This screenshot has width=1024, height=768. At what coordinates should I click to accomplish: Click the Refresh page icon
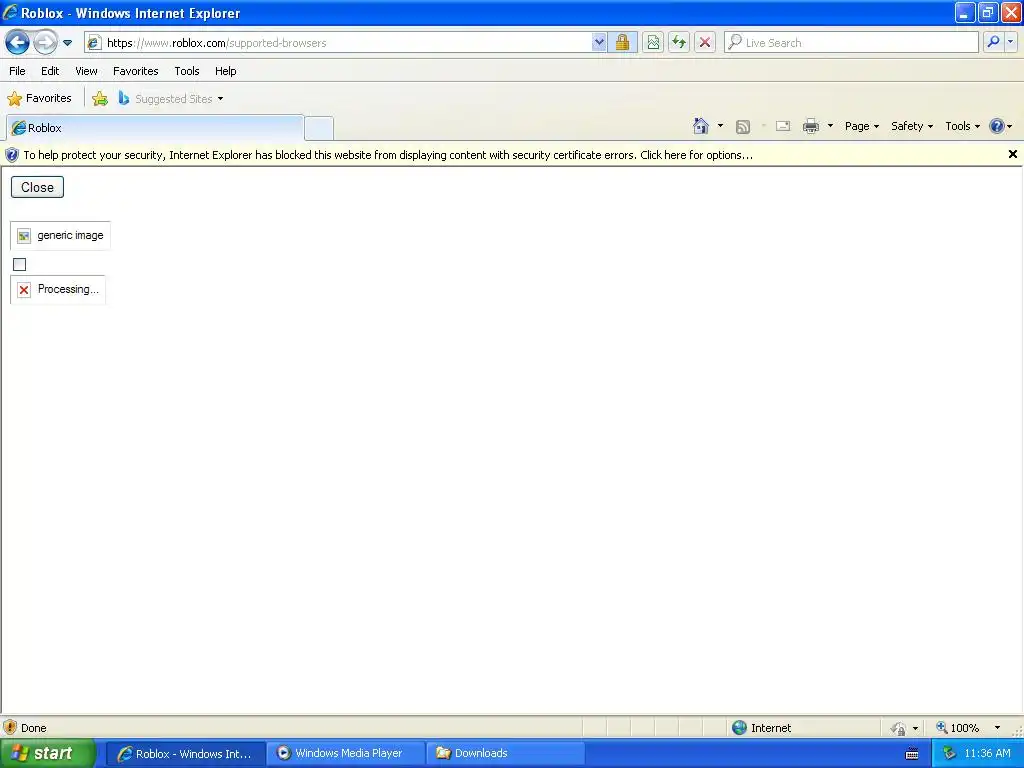pyautogui.click(x=679, y=43)
